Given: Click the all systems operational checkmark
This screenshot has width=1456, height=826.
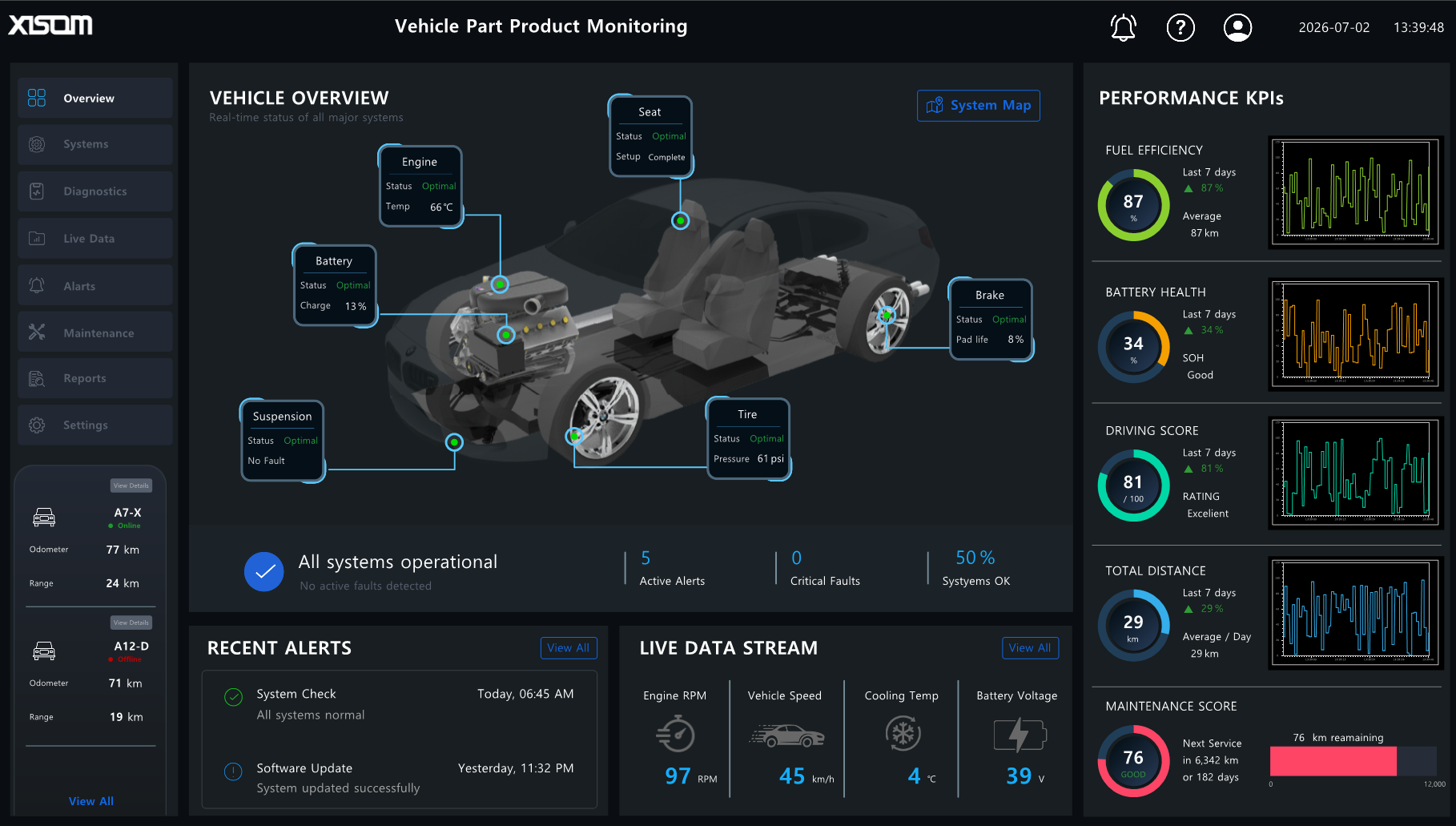Looking at the screenshot, I should pos(264,572).
